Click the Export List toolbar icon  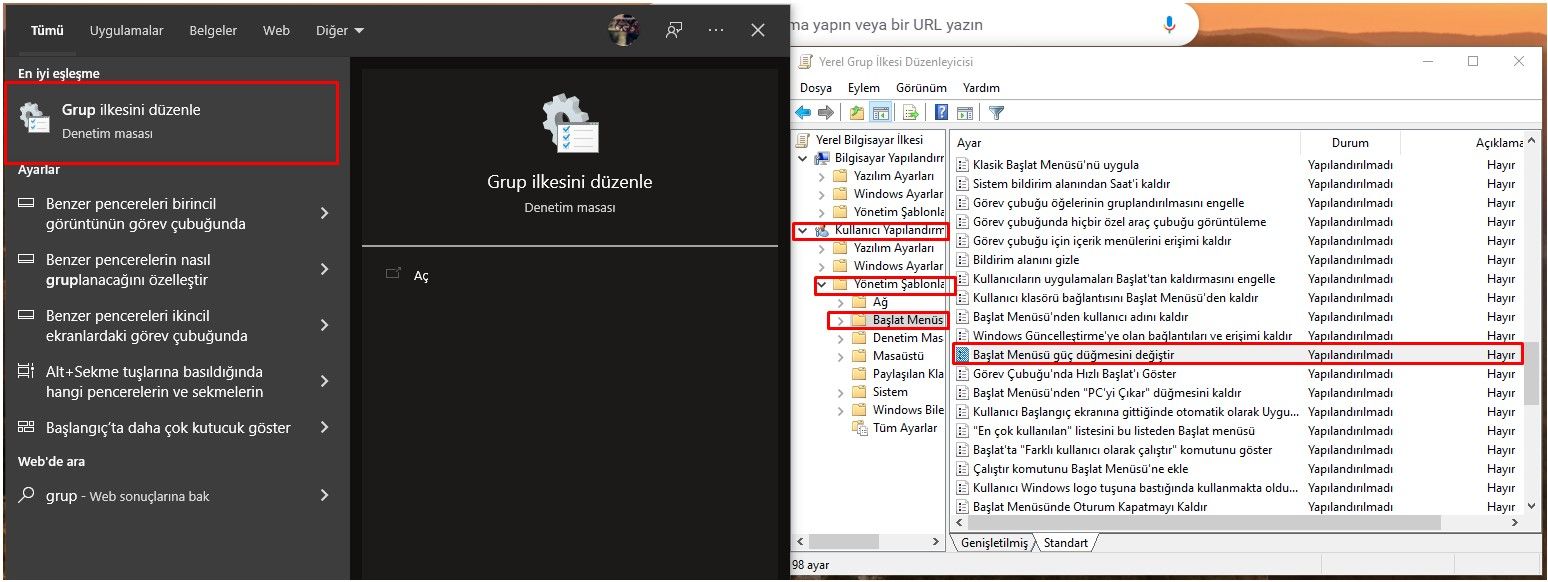pyautogui.click(x=910, y=113)
